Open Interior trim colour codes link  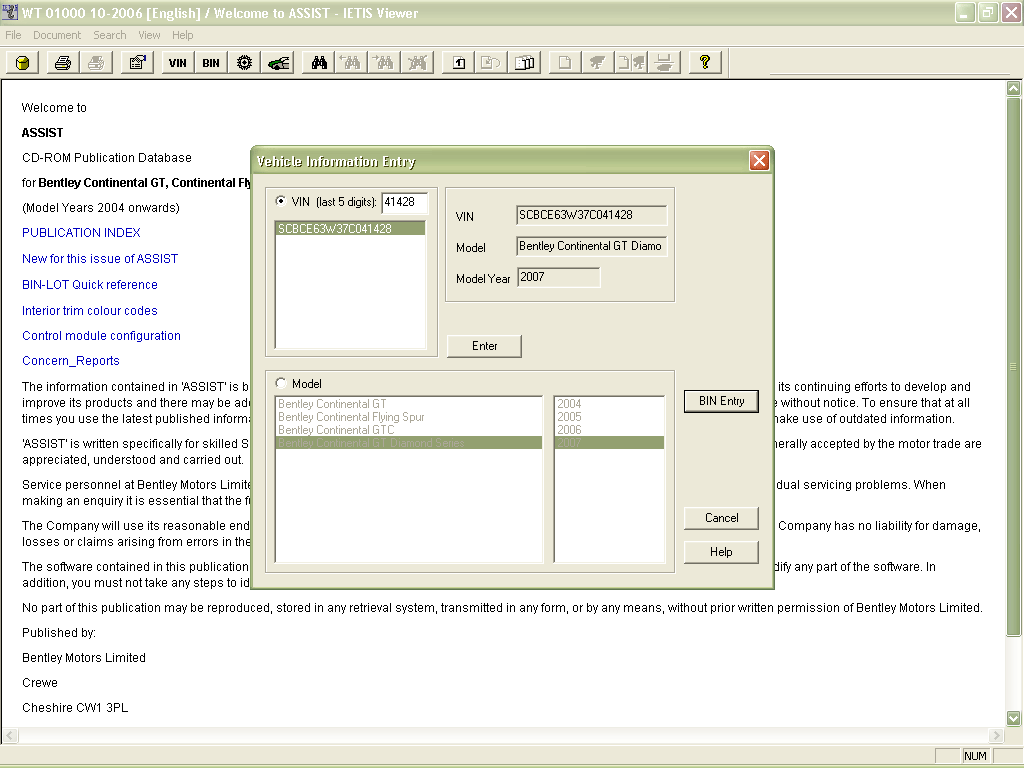click(x=89, y=311)
